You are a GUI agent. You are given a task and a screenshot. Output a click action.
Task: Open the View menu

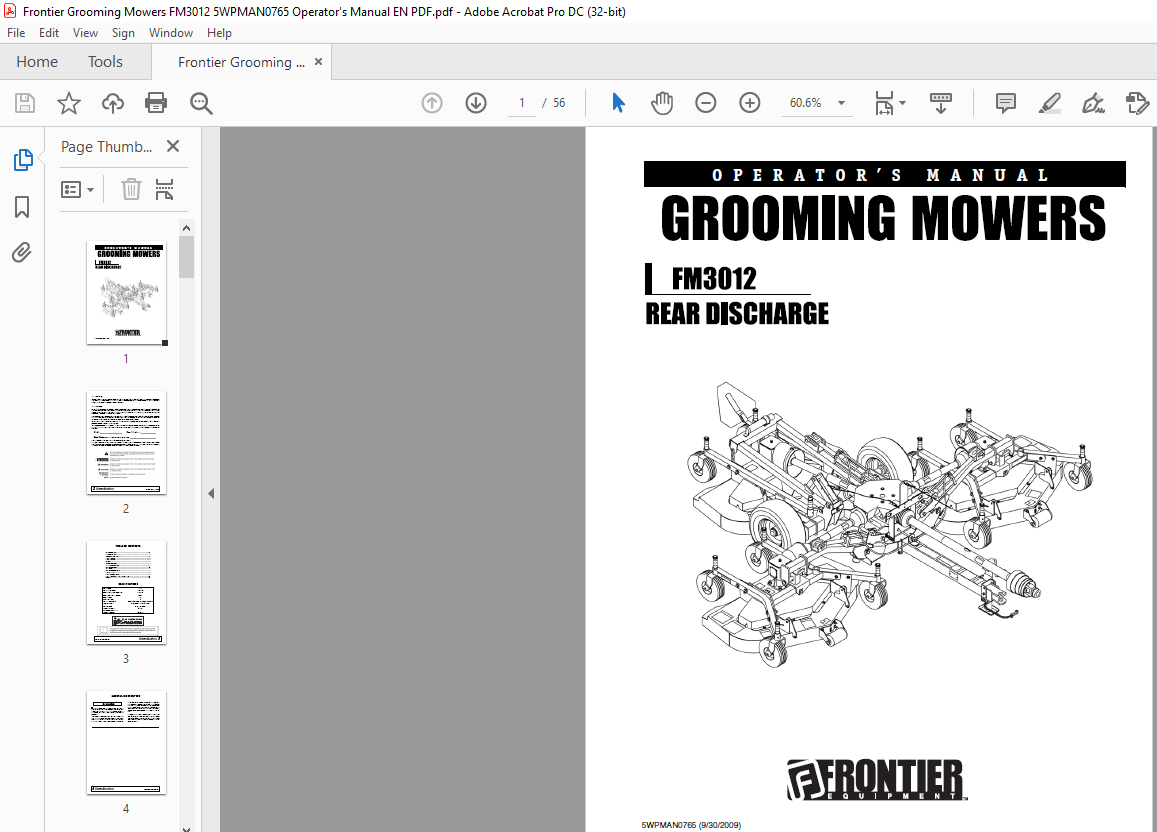tap(85, 32)
